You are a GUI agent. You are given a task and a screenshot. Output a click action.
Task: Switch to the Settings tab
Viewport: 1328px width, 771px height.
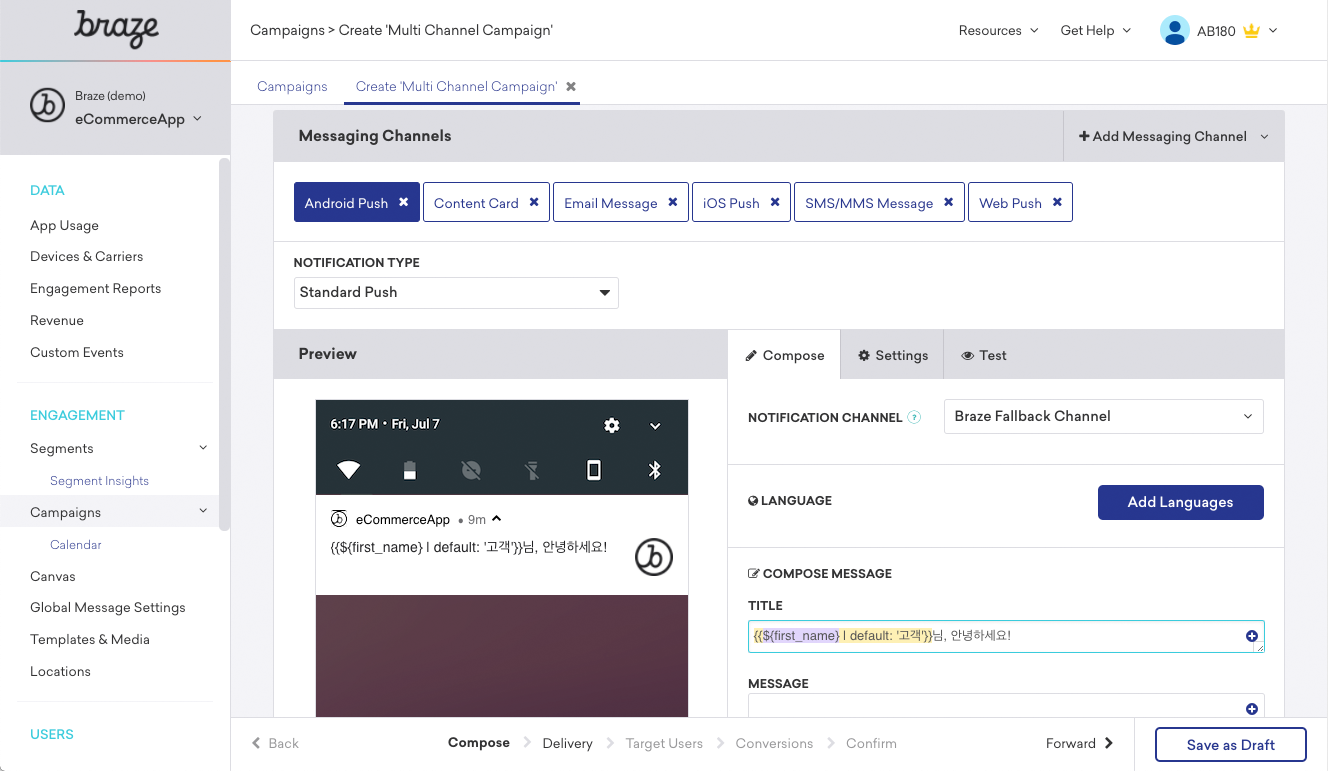tap(893, 355)
